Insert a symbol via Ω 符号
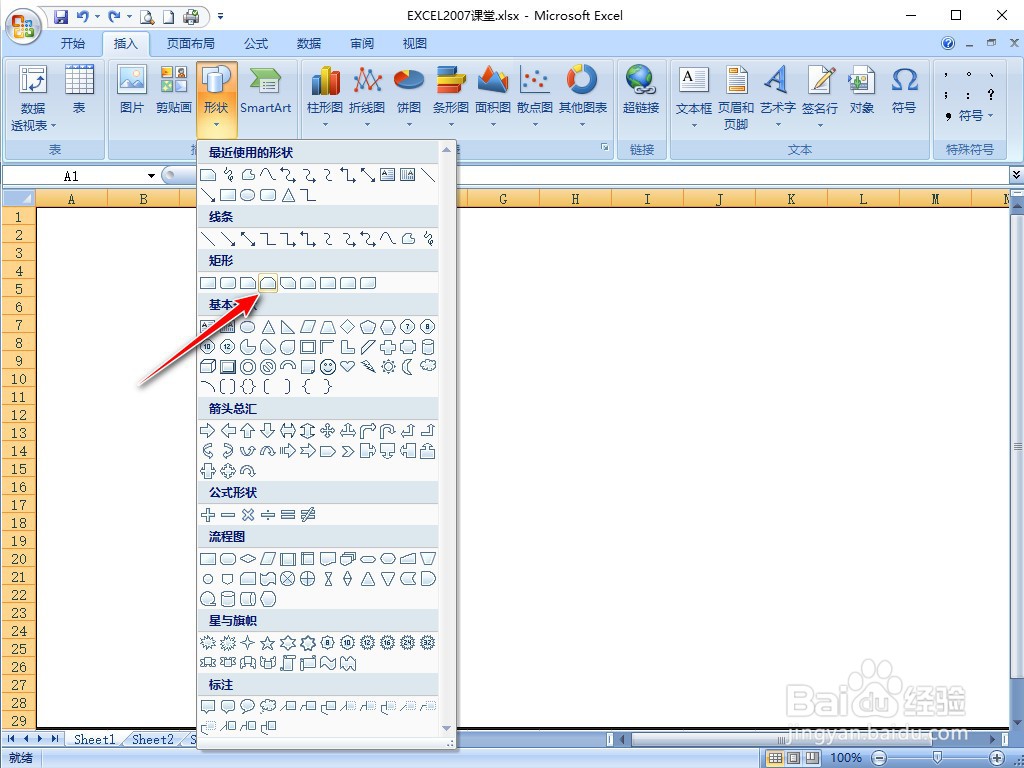Screen dimensions: 1024x768 [x=904, y=90]
